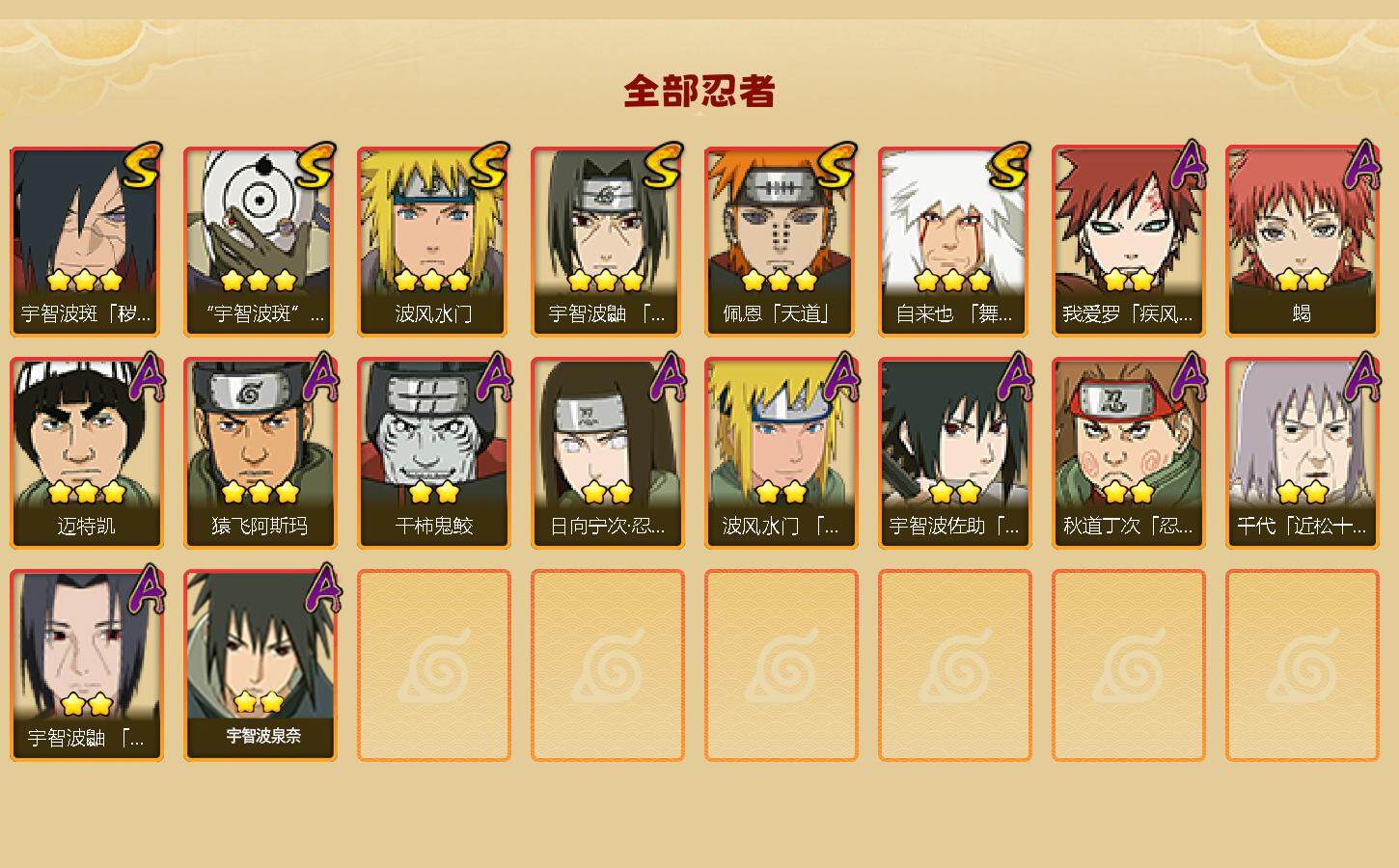This screenshot has width=1399, height=868.
Task: Click the first empty ninja slot
Action: point(434,665)
